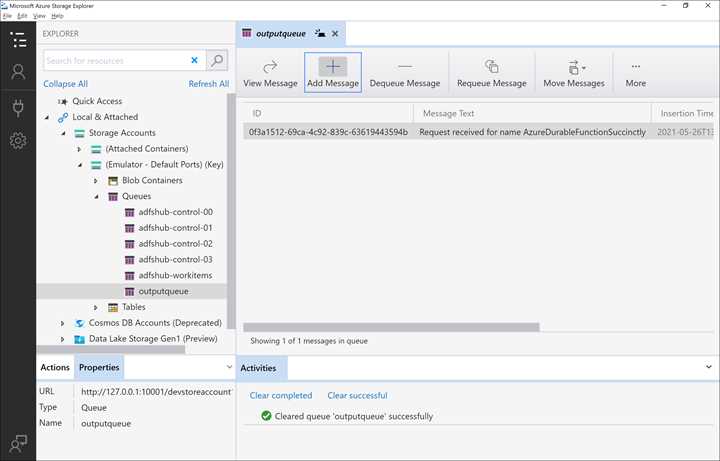This screenshot has height=461, width=720.
Task: Expand the (Attached Containers) node
Action: click(79, 149)
